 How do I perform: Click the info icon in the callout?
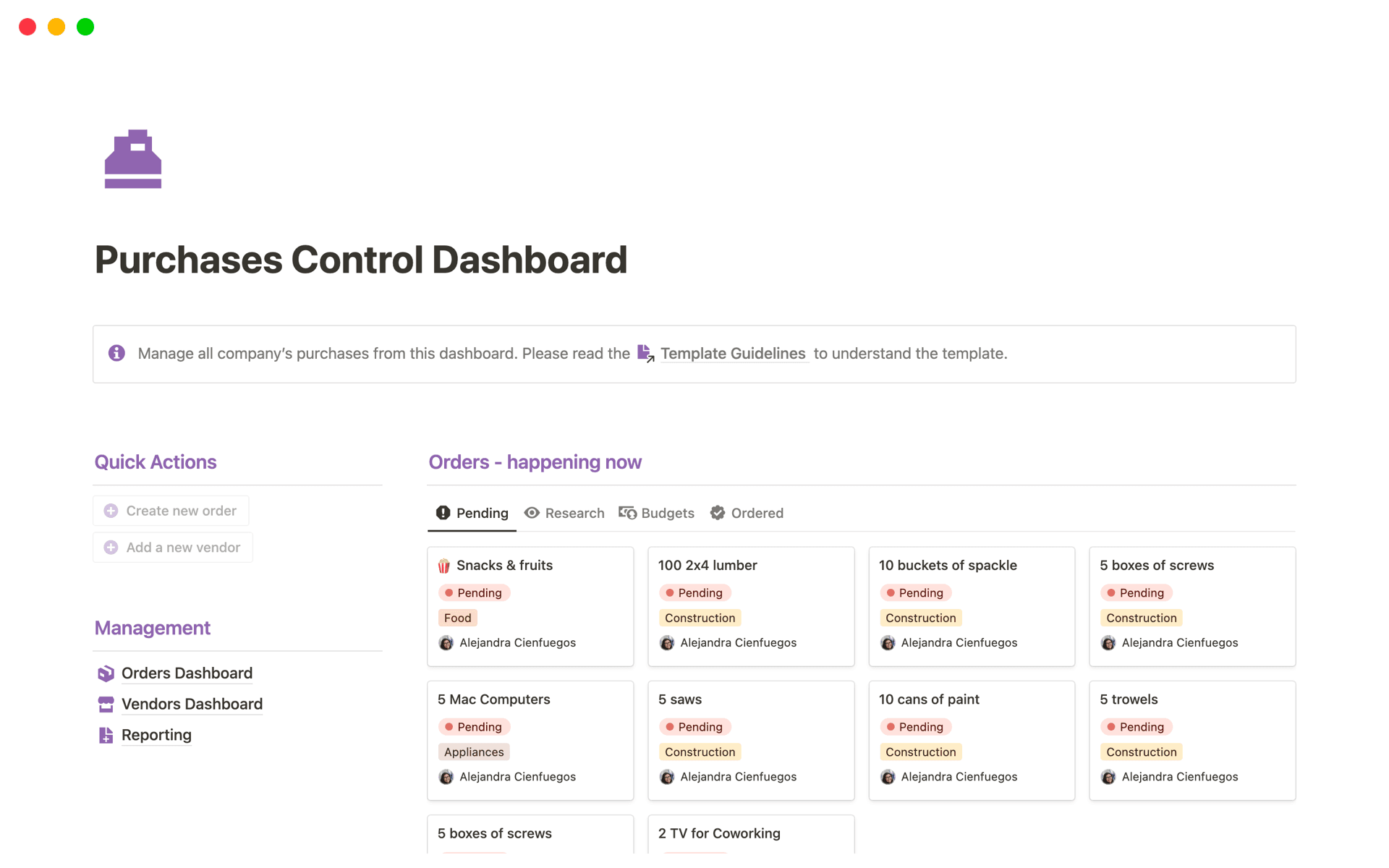pyautogui.click(x=116, y=353)
